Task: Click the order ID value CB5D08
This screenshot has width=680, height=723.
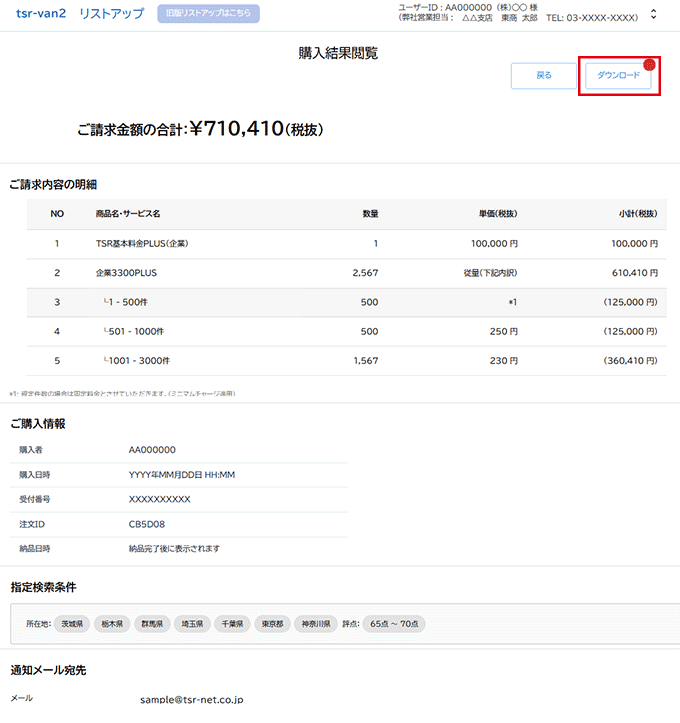Action: (147, 524)
